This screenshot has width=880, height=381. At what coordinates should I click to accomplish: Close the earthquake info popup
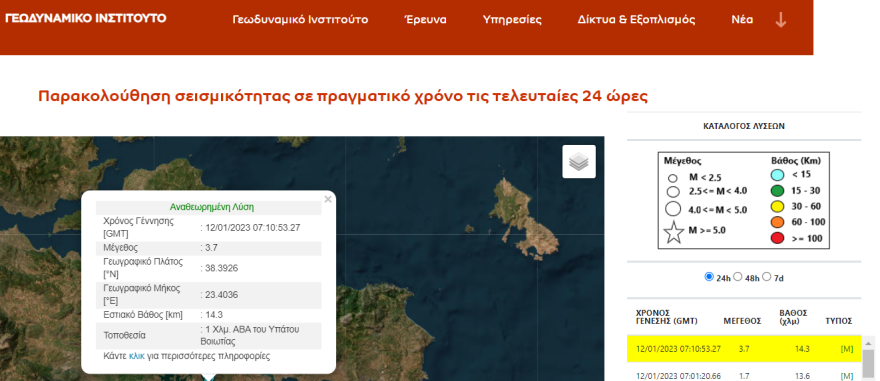(x=328, y=199)
